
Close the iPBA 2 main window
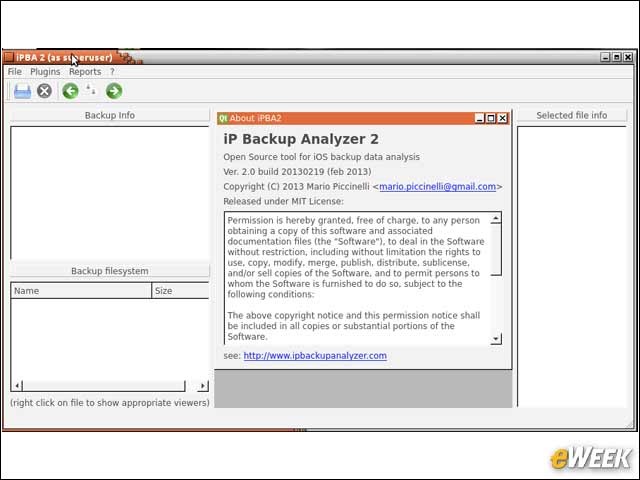[x=628, y=57]
